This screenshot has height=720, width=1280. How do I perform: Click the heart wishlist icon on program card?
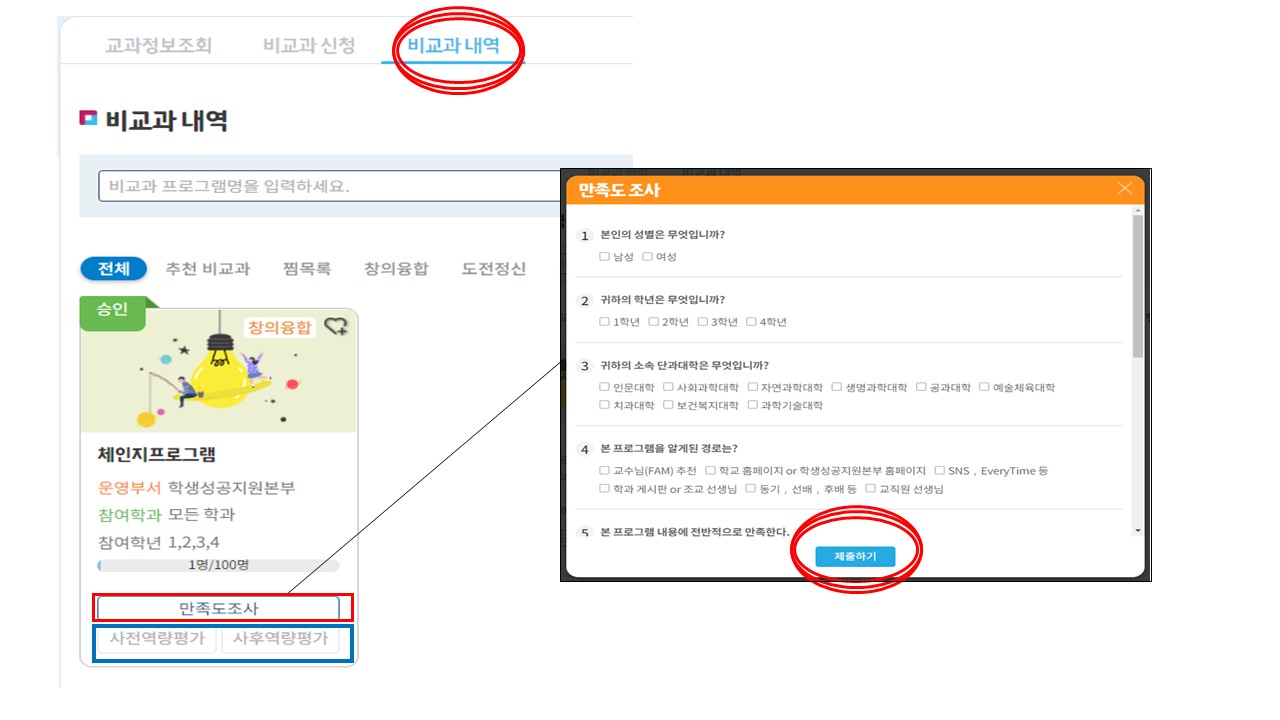coord(336,326)
